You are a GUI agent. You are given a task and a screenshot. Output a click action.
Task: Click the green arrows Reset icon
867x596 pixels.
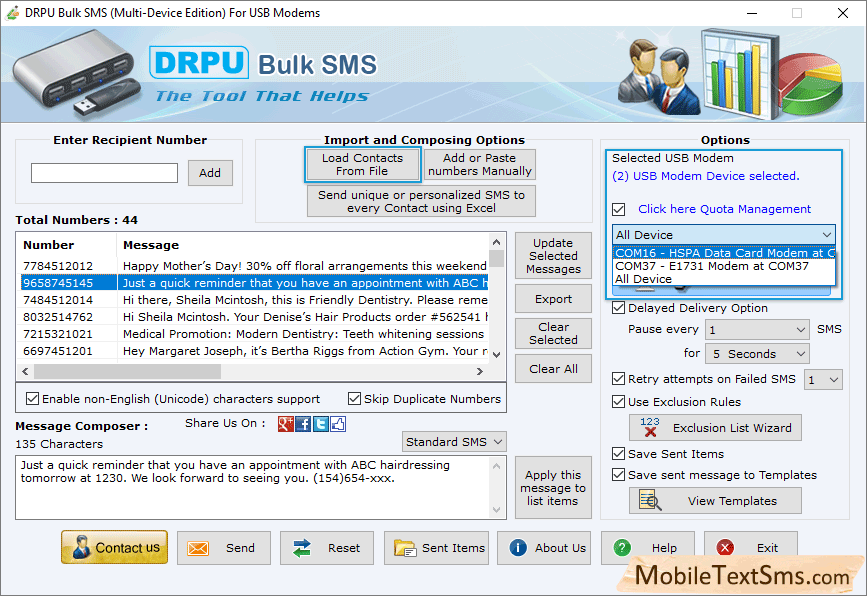[x=302, y=548]
